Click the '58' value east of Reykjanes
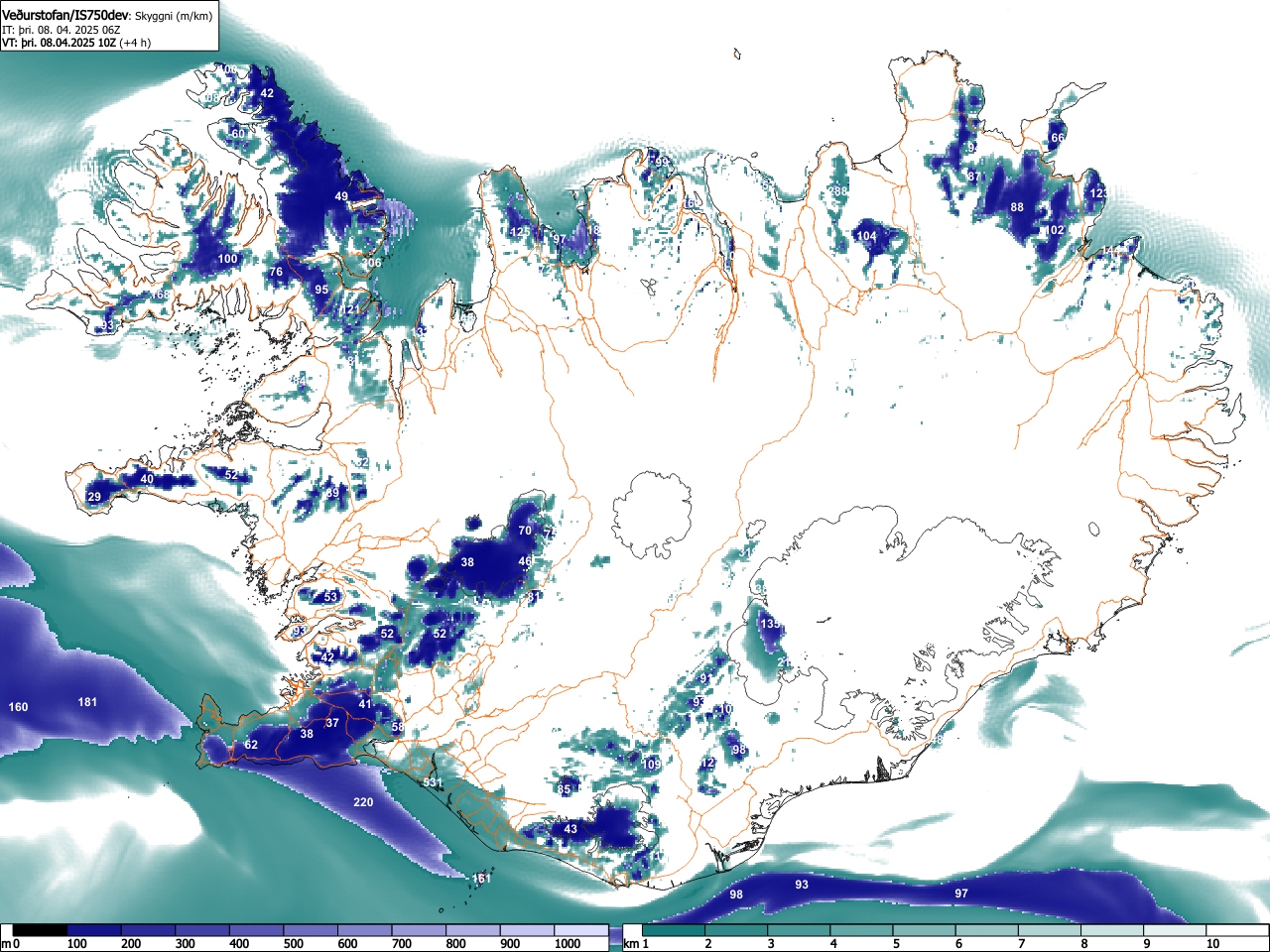The height and width of the screenshot is (952, 1270). [x=398, y=727]
